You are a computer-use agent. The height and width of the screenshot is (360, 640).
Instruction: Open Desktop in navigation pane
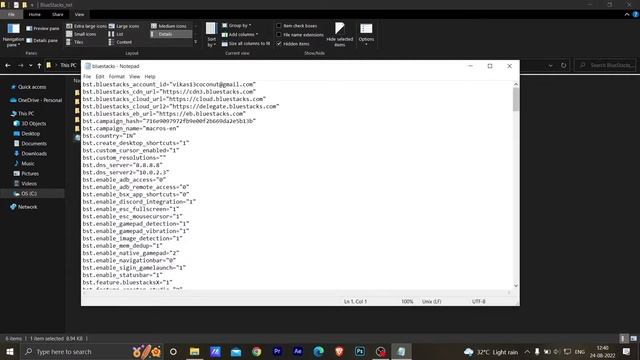[27, 133]
